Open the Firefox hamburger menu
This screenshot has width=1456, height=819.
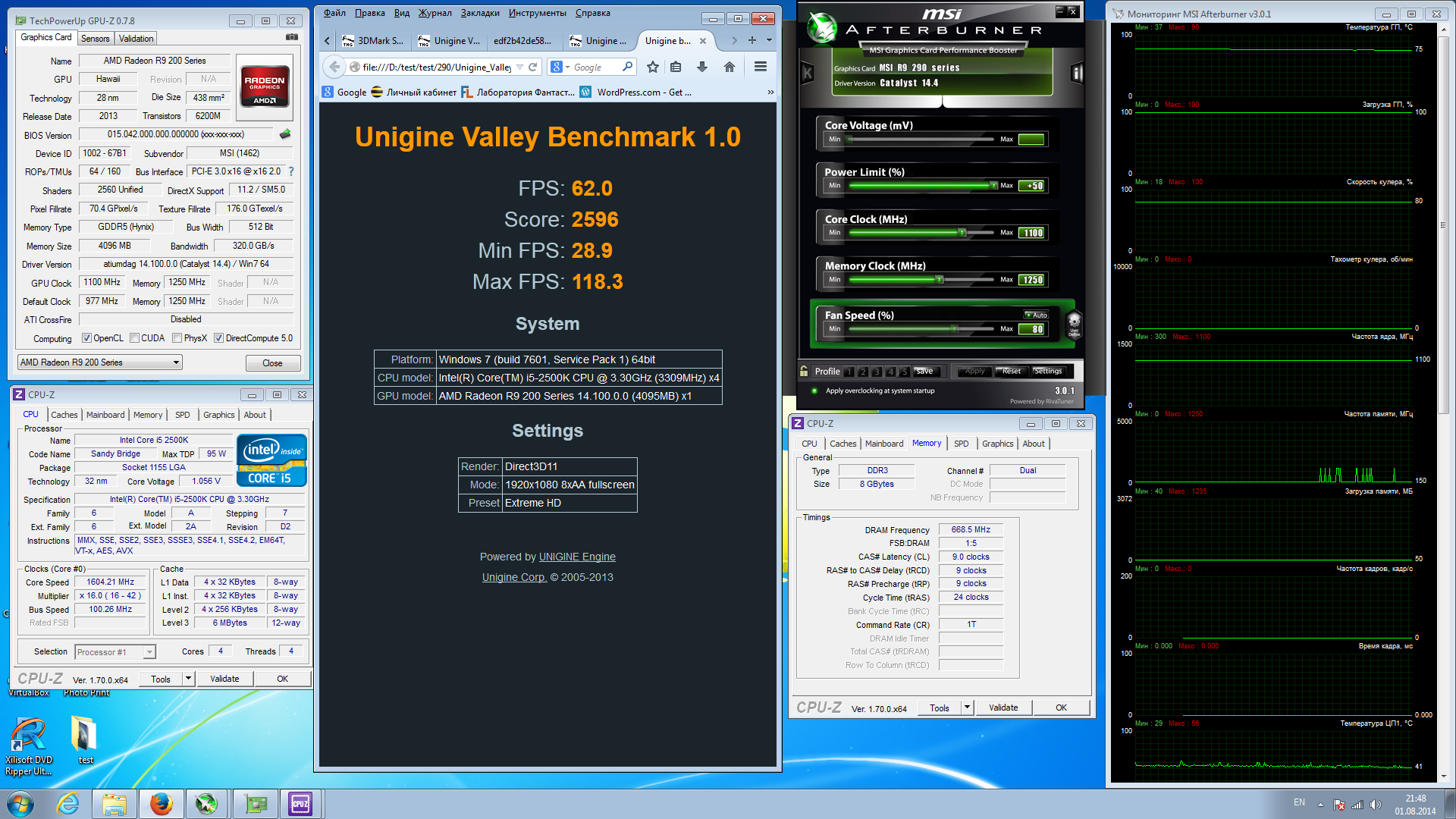click(761, 67)
